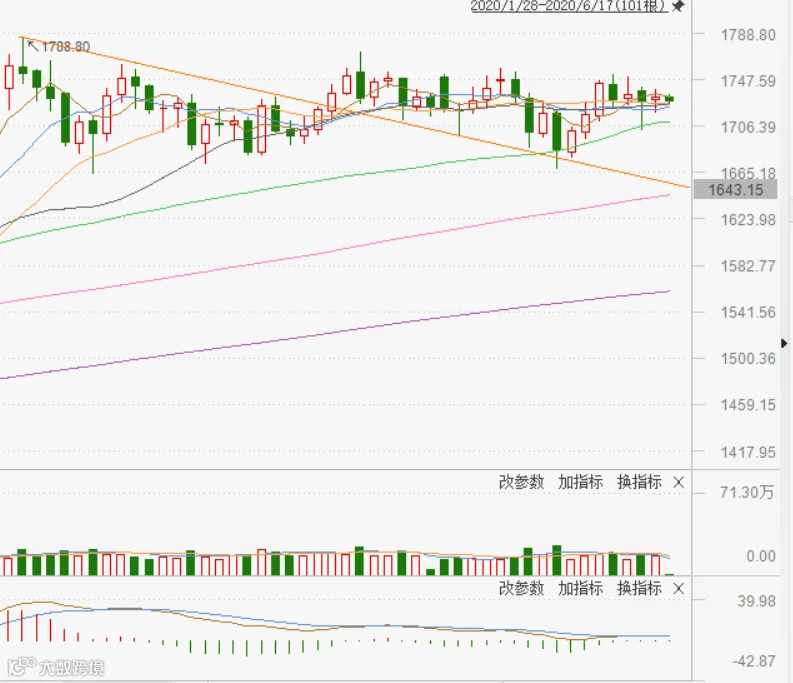Click the pin icon beside the date range

point(678,6)
